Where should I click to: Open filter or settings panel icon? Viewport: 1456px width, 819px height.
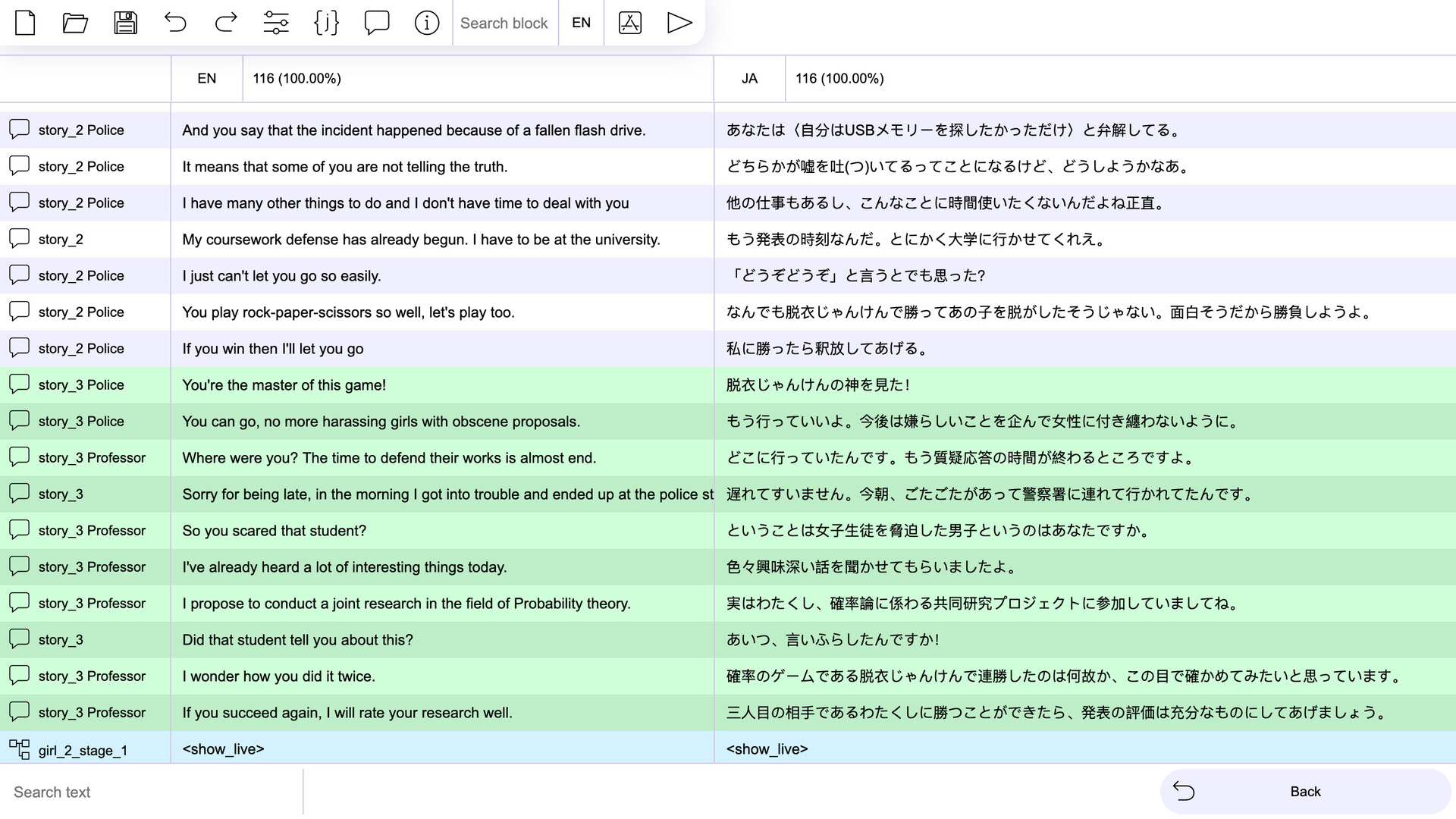276,22
